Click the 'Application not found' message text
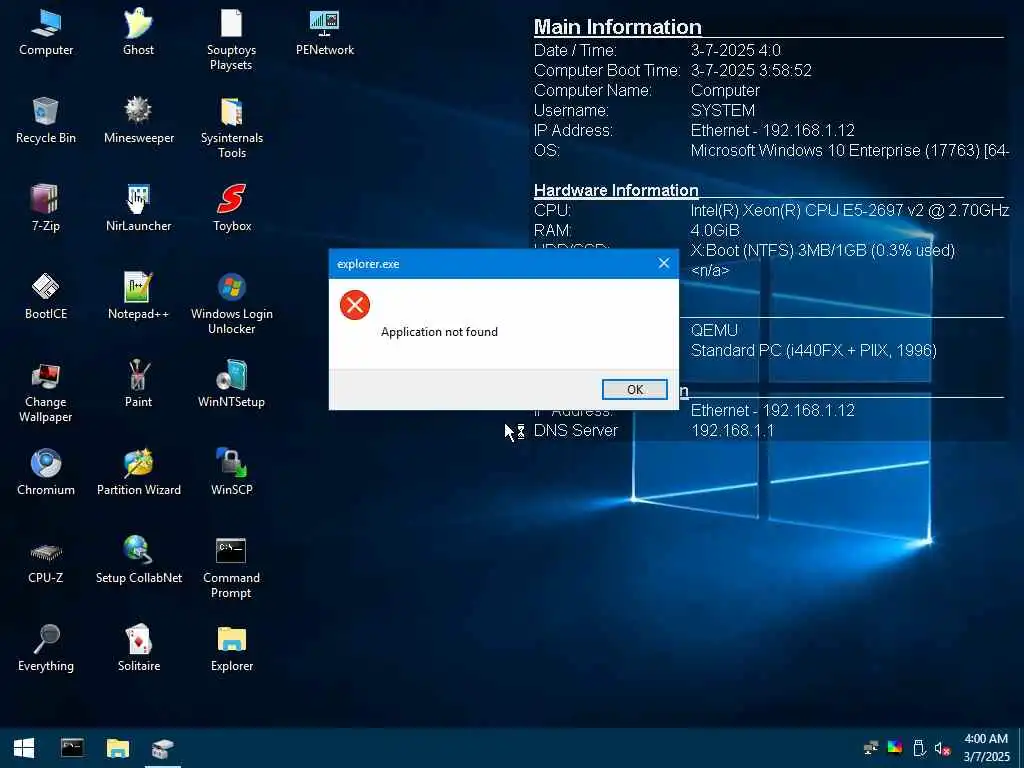 (x=440, y=332)
